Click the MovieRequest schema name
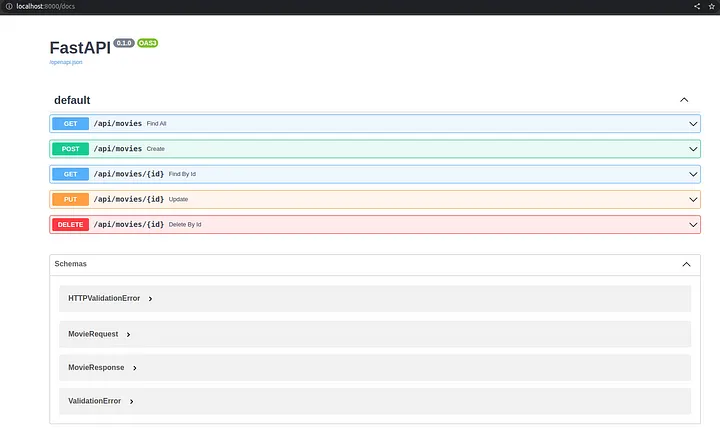 point(93,334)
